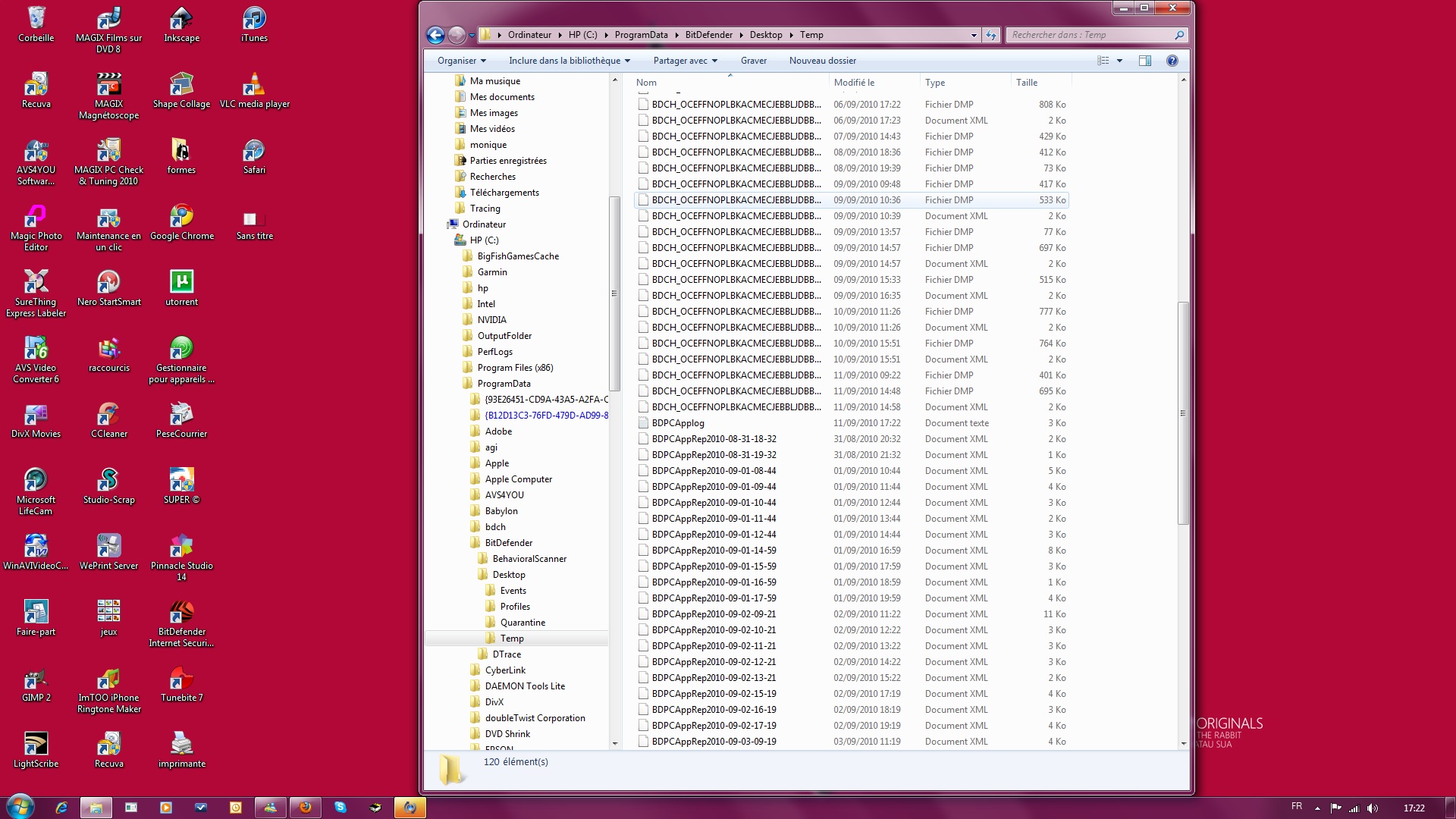This screenshot has height=819, width=1456.
Task: Open utorrent desktop shortcut
Action: point(181,288)
